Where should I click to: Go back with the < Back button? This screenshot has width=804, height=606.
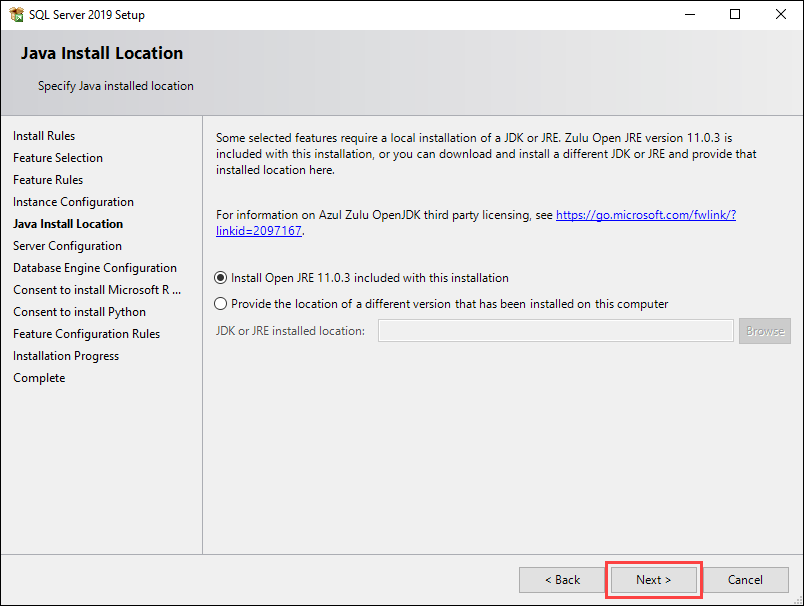coord(562,580)
